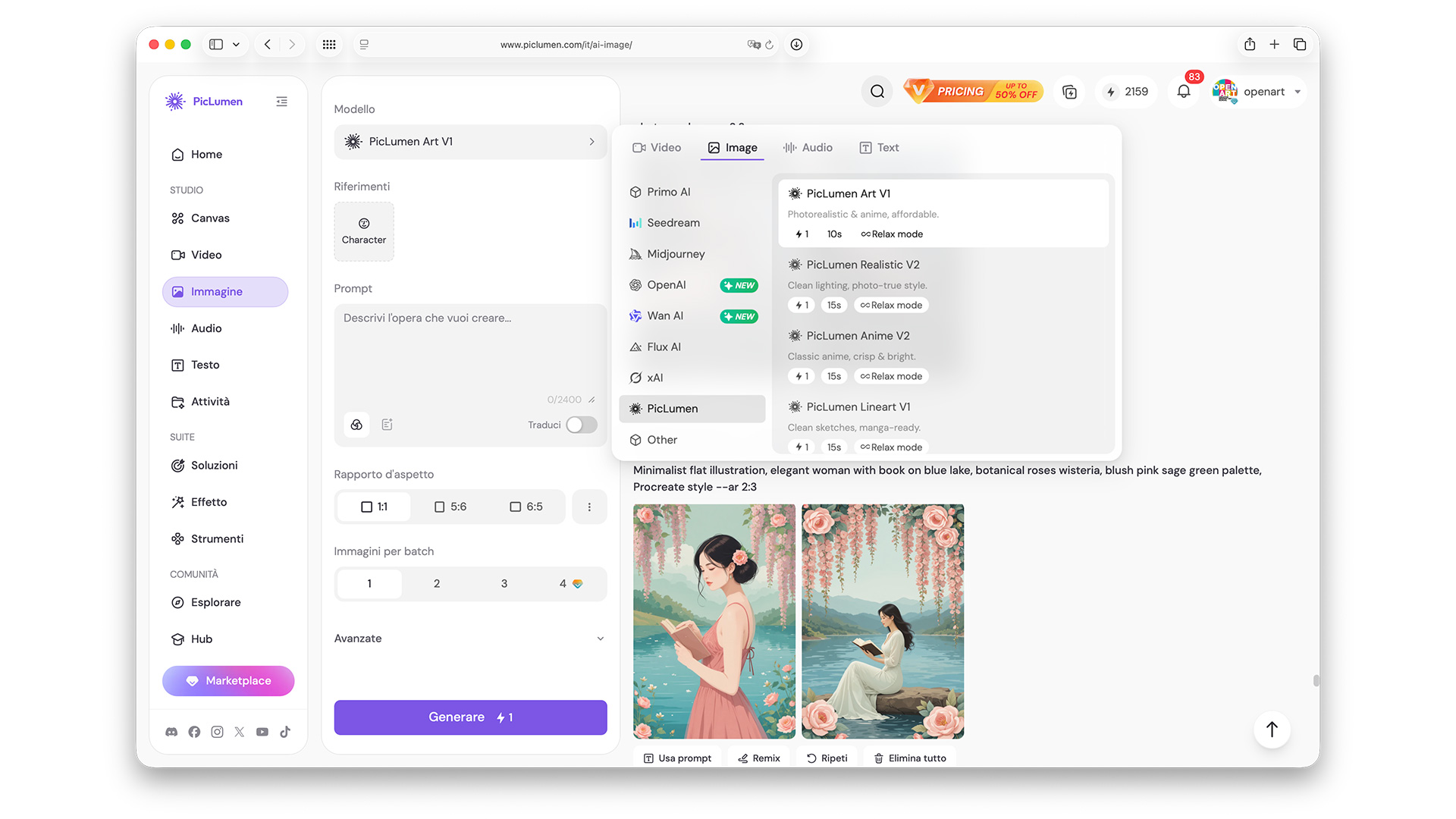Image resolution: width=1456 pixels, height=819 pixels.
Task: Click the Discord icon in the sidebar footer
Action: (x=171, y=732)
